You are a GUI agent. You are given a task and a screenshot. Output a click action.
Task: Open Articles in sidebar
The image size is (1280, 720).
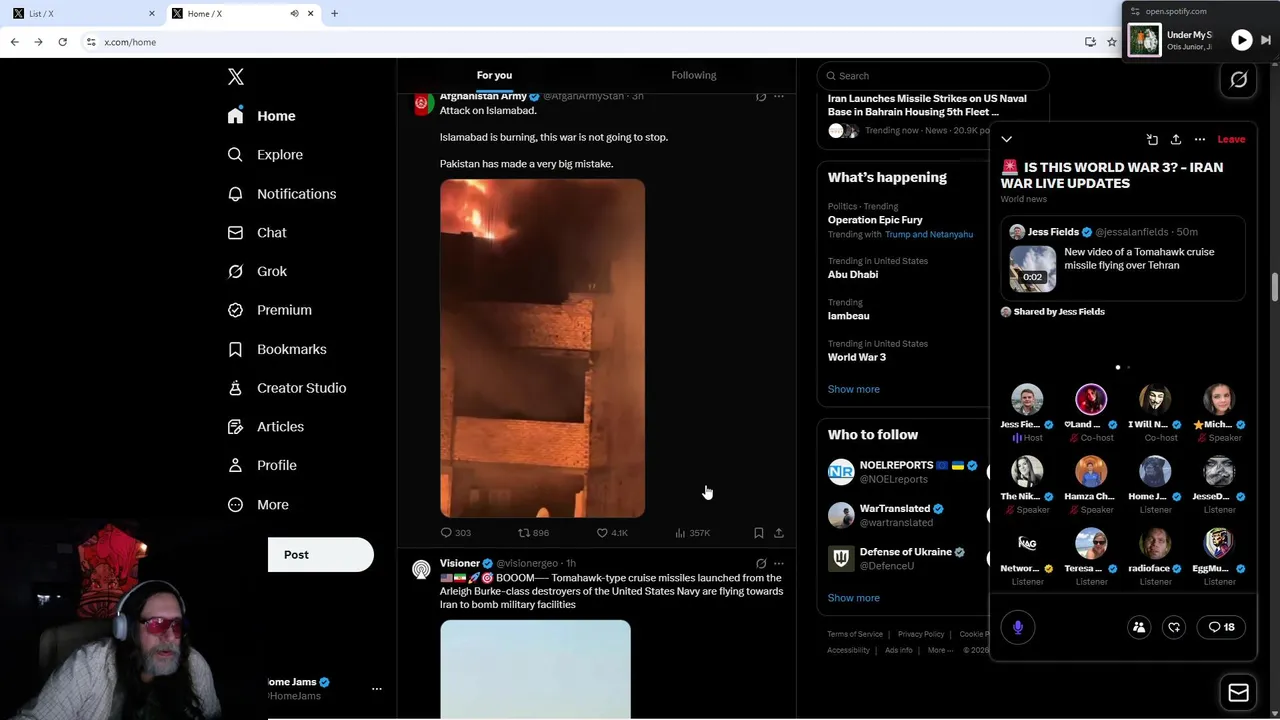(266, 426)
